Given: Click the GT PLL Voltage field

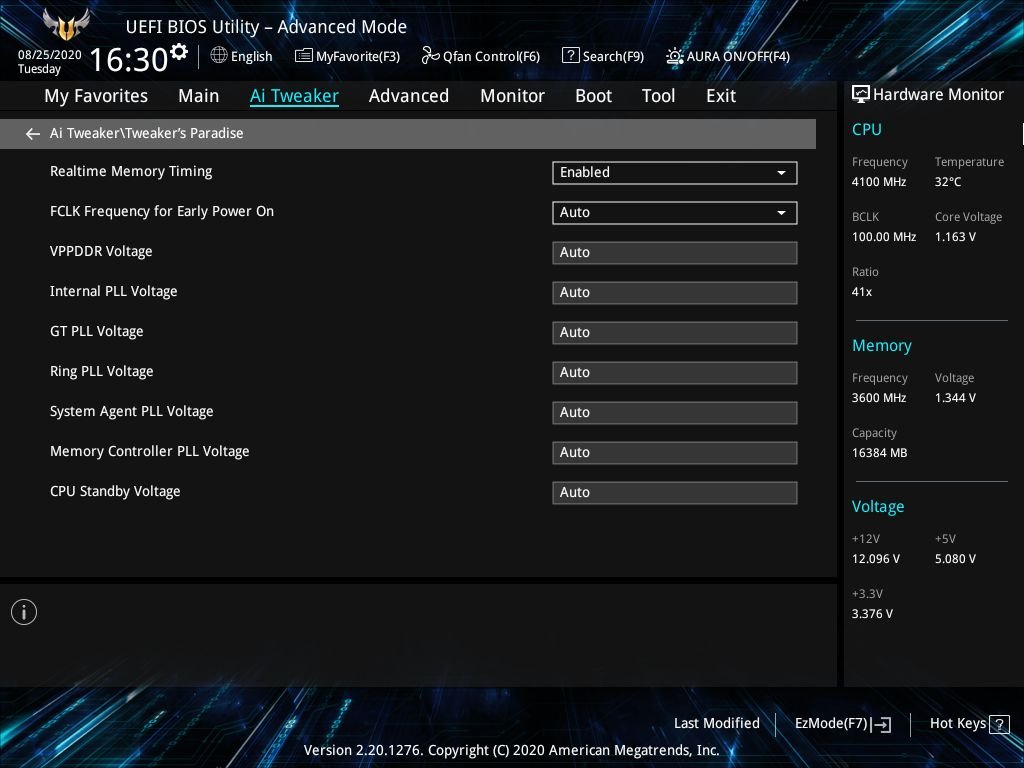Looking at the screenshot, I should pos(675,332).
